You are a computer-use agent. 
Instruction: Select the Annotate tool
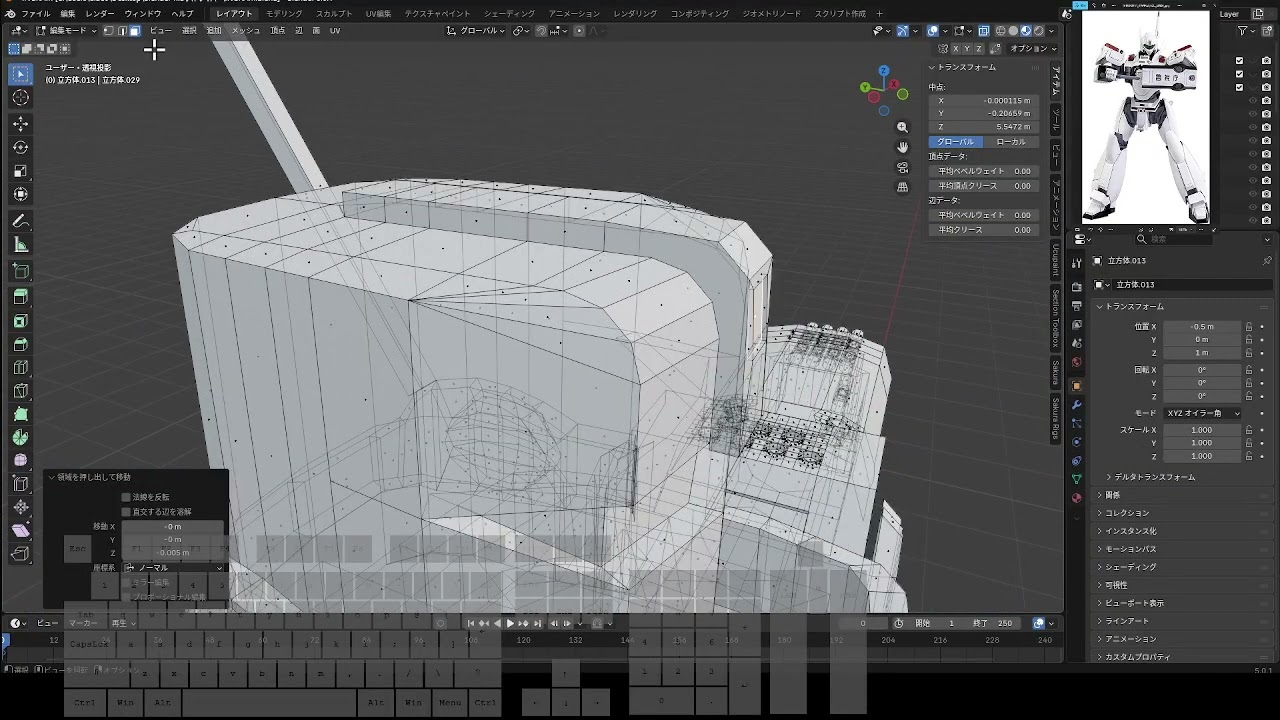point(20,221)
